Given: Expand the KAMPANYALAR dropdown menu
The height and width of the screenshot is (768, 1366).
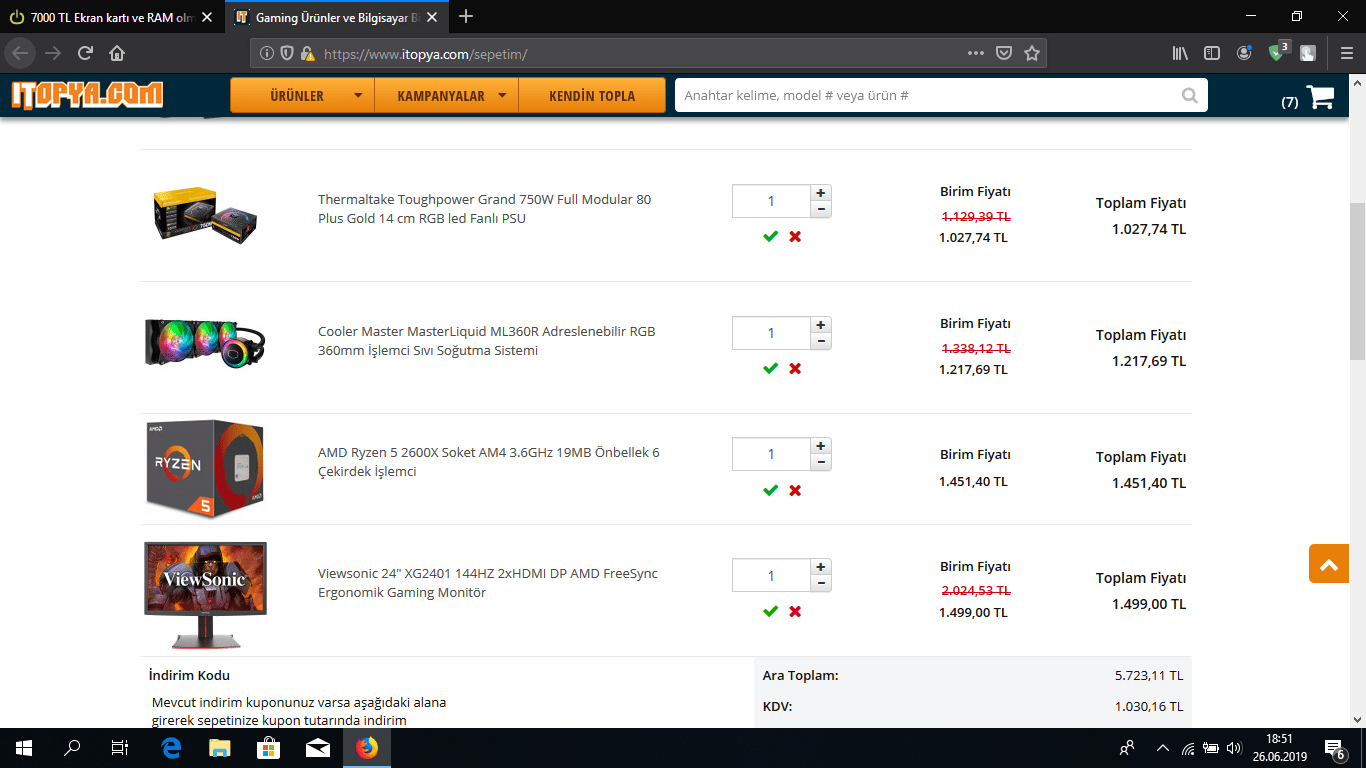Looking at the screenshot, I should point(447,96).
